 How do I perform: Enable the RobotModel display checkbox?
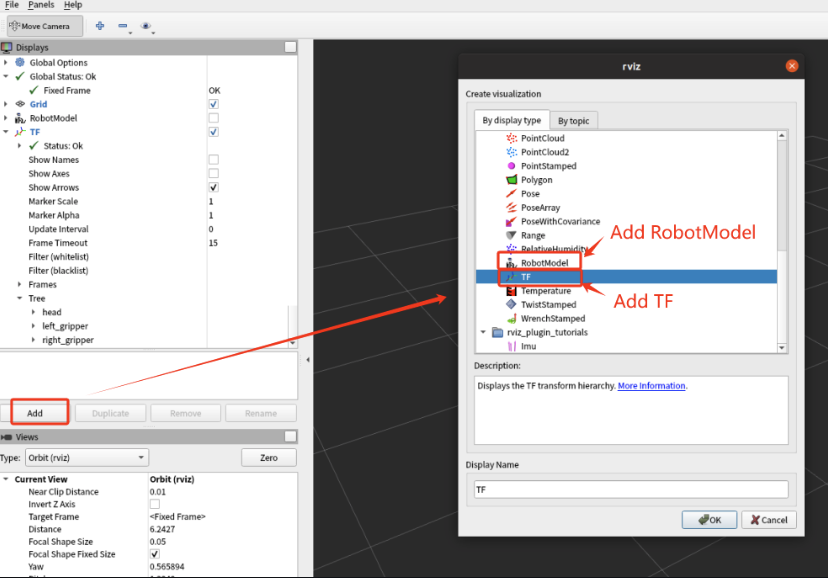point(213,118)
